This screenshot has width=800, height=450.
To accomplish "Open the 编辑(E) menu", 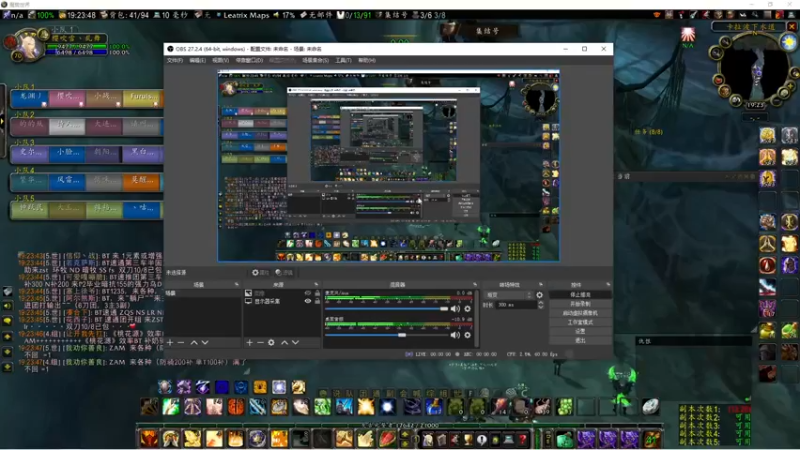I will pos(197,60).
